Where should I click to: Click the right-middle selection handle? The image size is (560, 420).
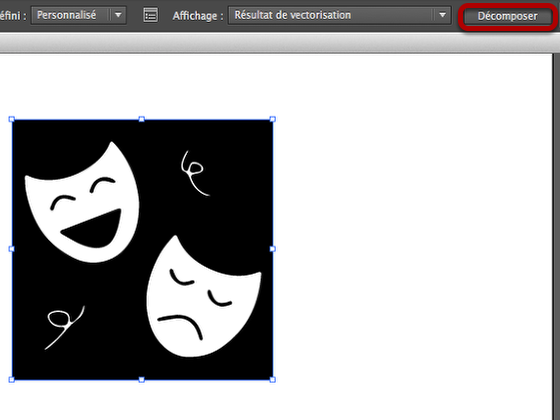[x=272, y=249]
